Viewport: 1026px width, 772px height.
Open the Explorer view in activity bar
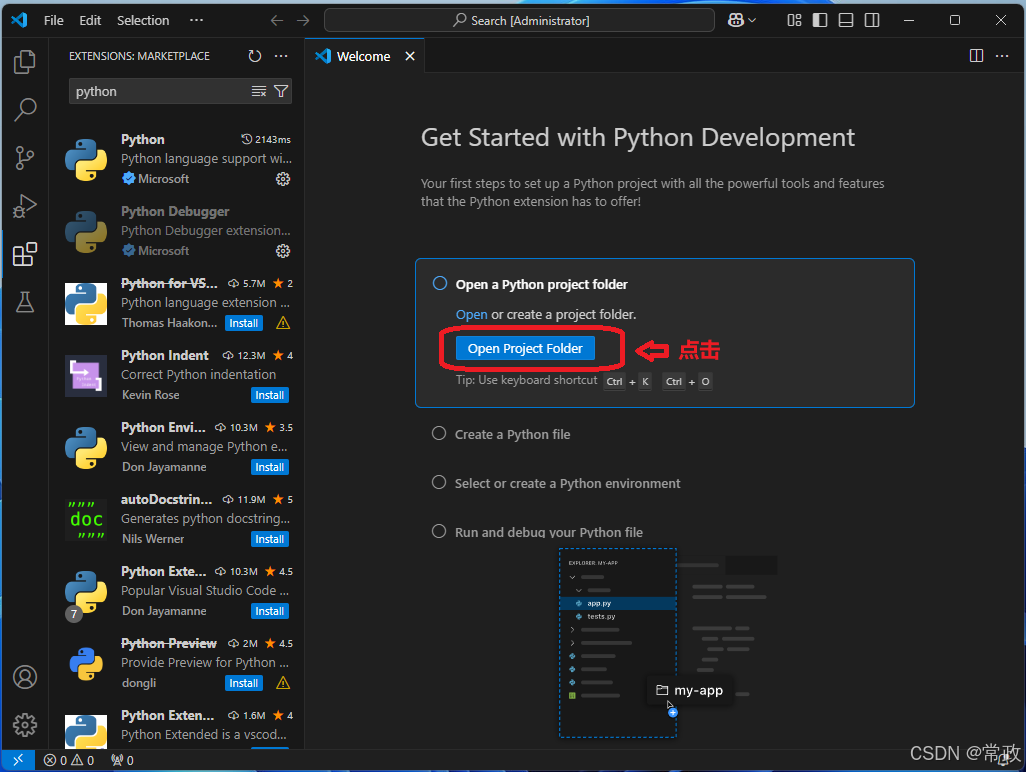coord(25,62)
